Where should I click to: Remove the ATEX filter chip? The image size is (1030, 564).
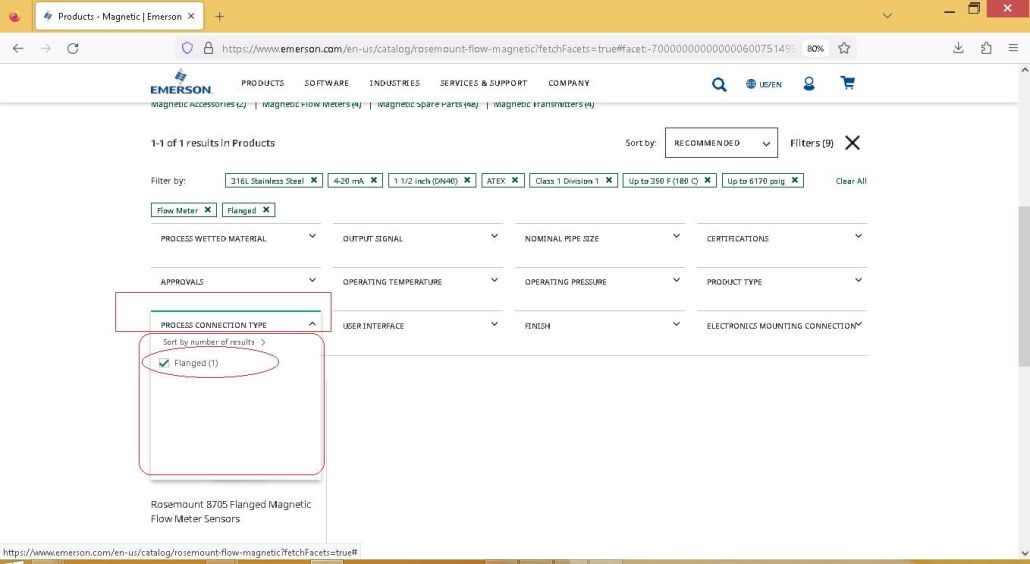pyautogui.click(x=515, y=180)
